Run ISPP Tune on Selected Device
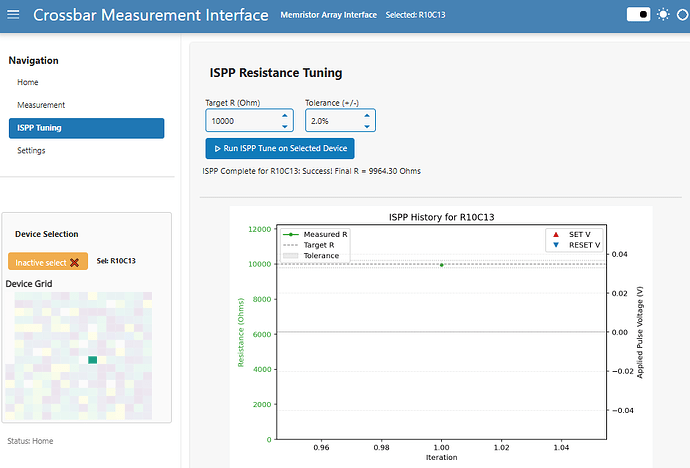Screen dimensions: 690x468 (280, 149)
